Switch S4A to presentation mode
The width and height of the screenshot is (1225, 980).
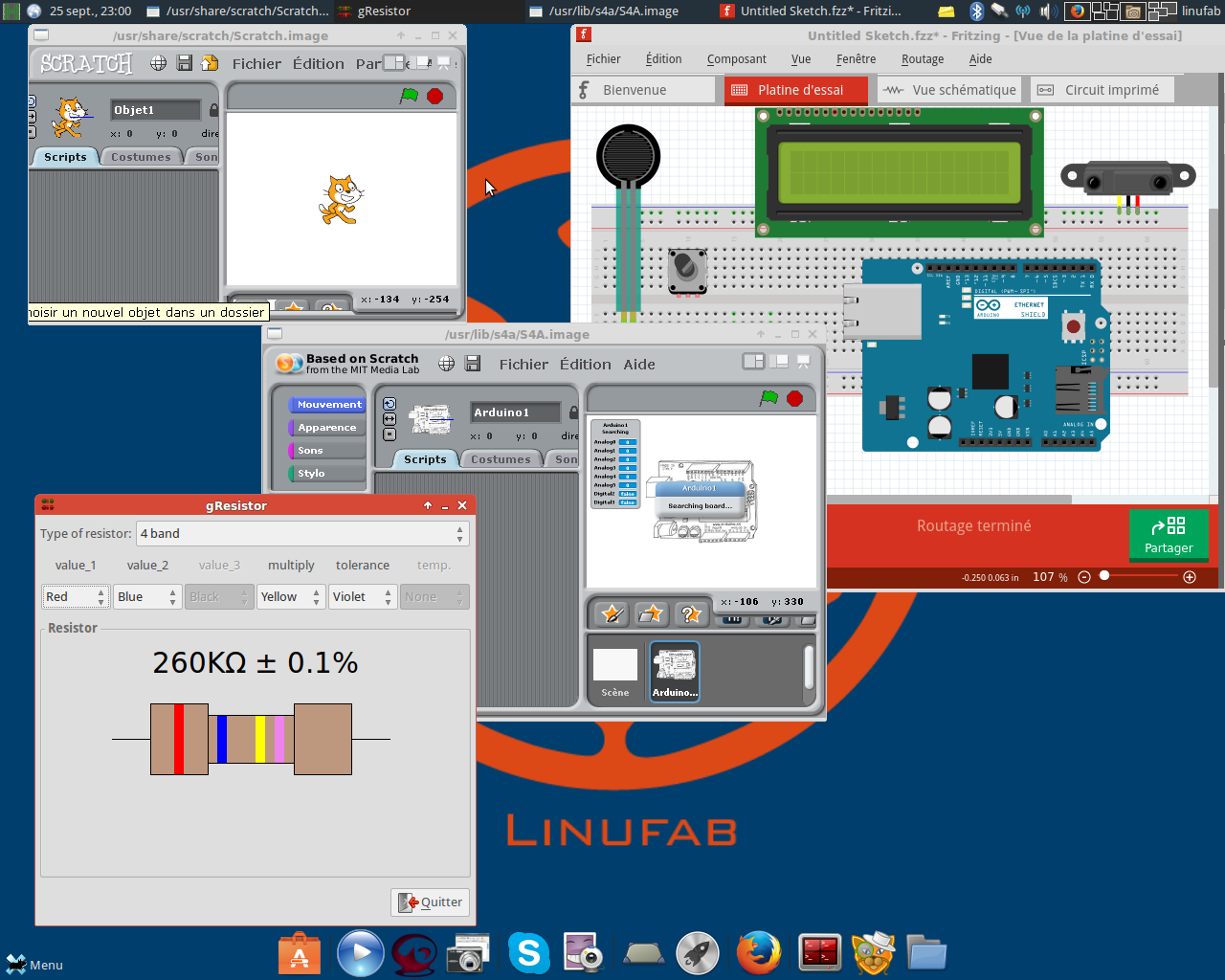click(804, 362)
